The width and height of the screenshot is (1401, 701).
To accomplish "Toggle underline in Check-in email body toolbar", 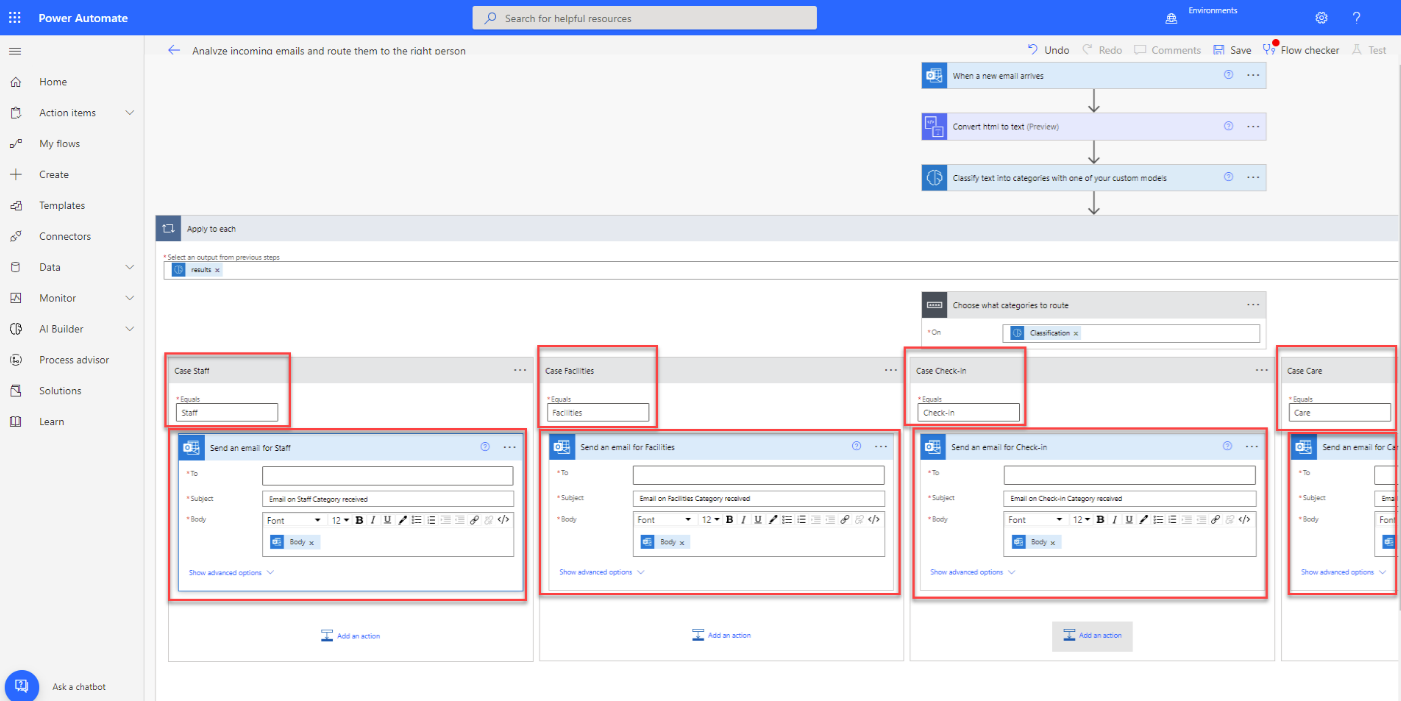I will [x=1128, y=519].
